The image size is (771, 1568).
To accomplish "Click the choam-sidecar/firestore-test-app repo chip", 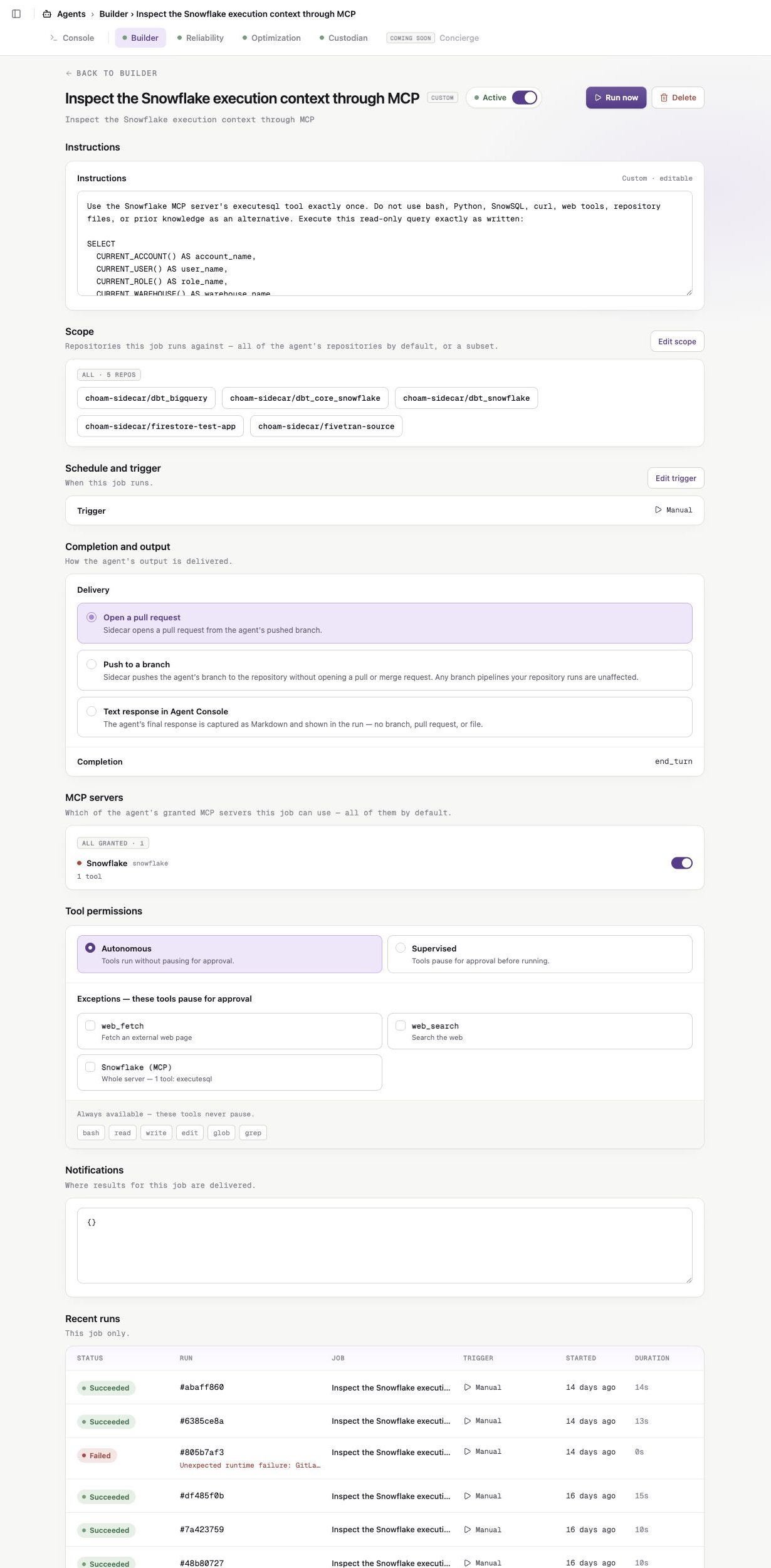I will point(160,426).
